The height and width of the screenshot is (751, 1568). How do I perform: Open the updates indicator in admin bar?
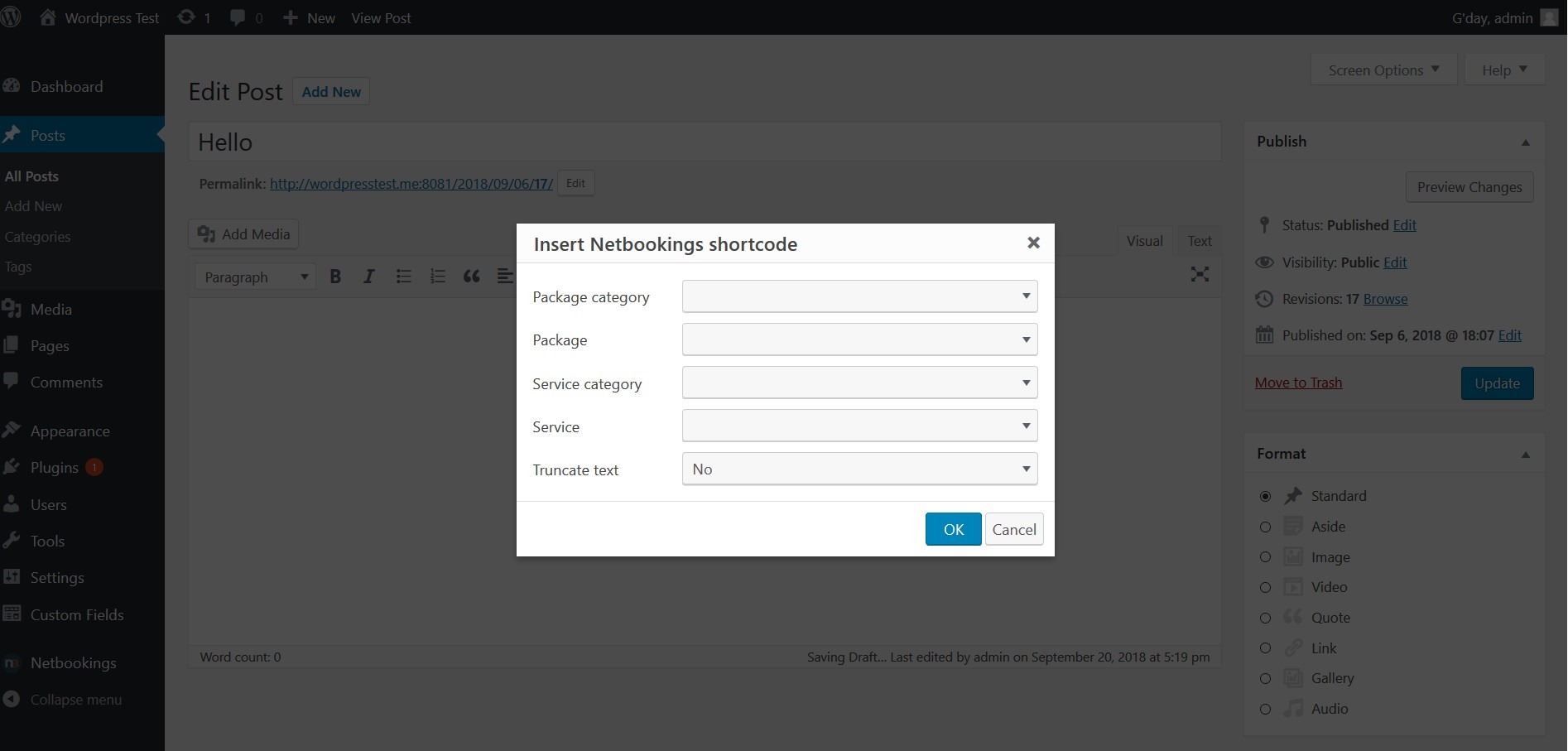click(x=195, y=17)
